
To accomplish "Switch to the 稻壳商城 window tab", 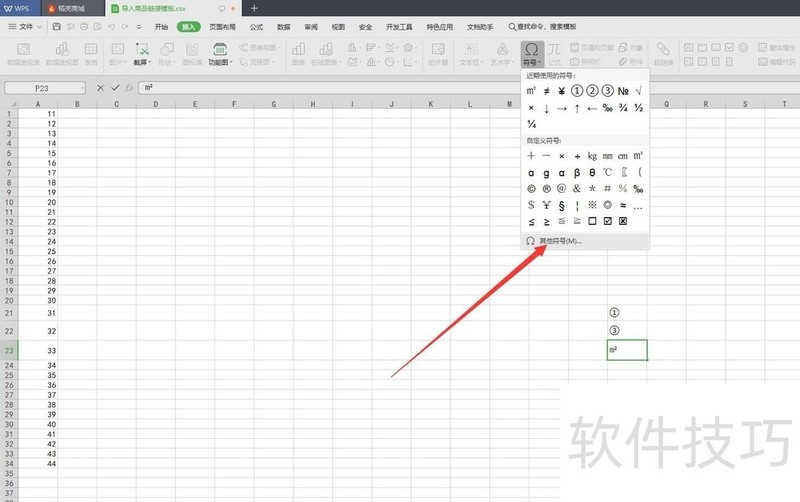I will [x=71, y=8].
